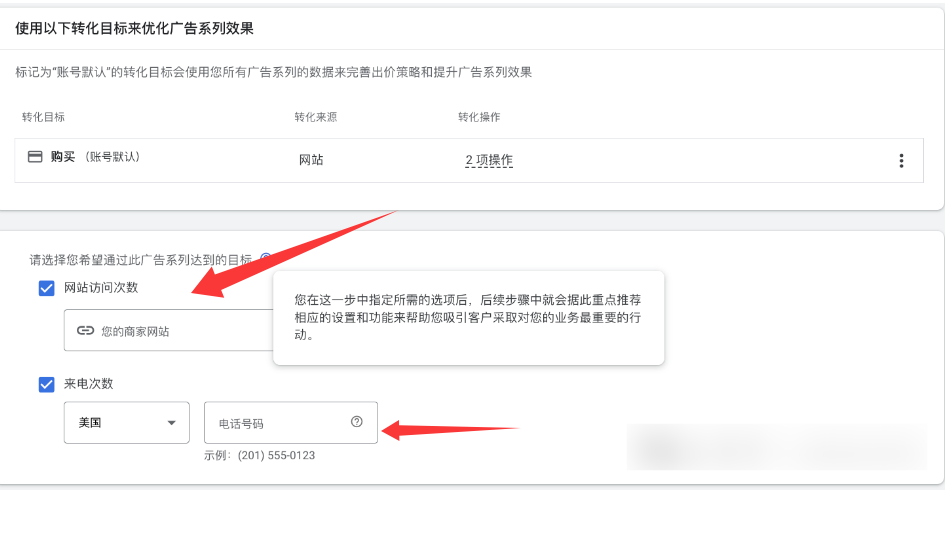Open the 2 项操作 conversion actions link

[x=488, y=160]
